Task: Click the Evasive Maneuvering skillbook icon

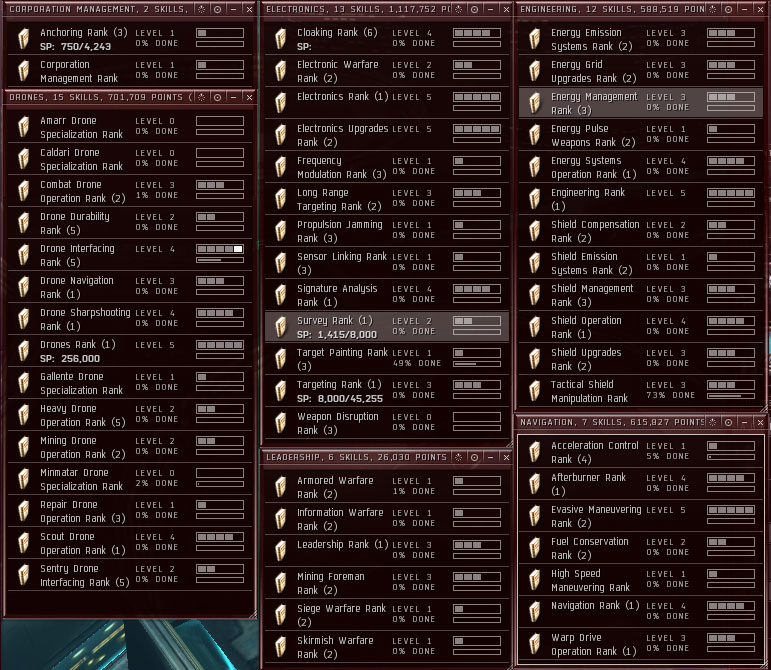Action: click(534, 516)
